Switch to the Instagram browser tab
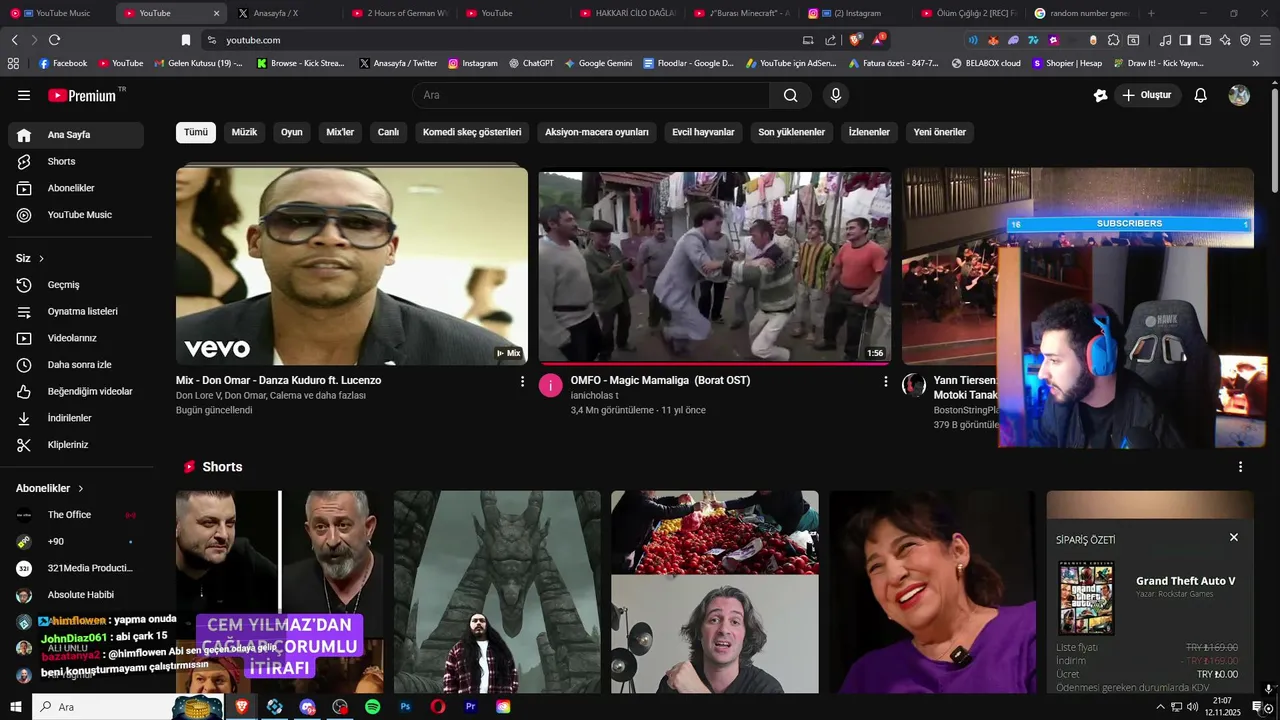The width and height of the screenshot is (1280, 720). [x=854, y=13]
